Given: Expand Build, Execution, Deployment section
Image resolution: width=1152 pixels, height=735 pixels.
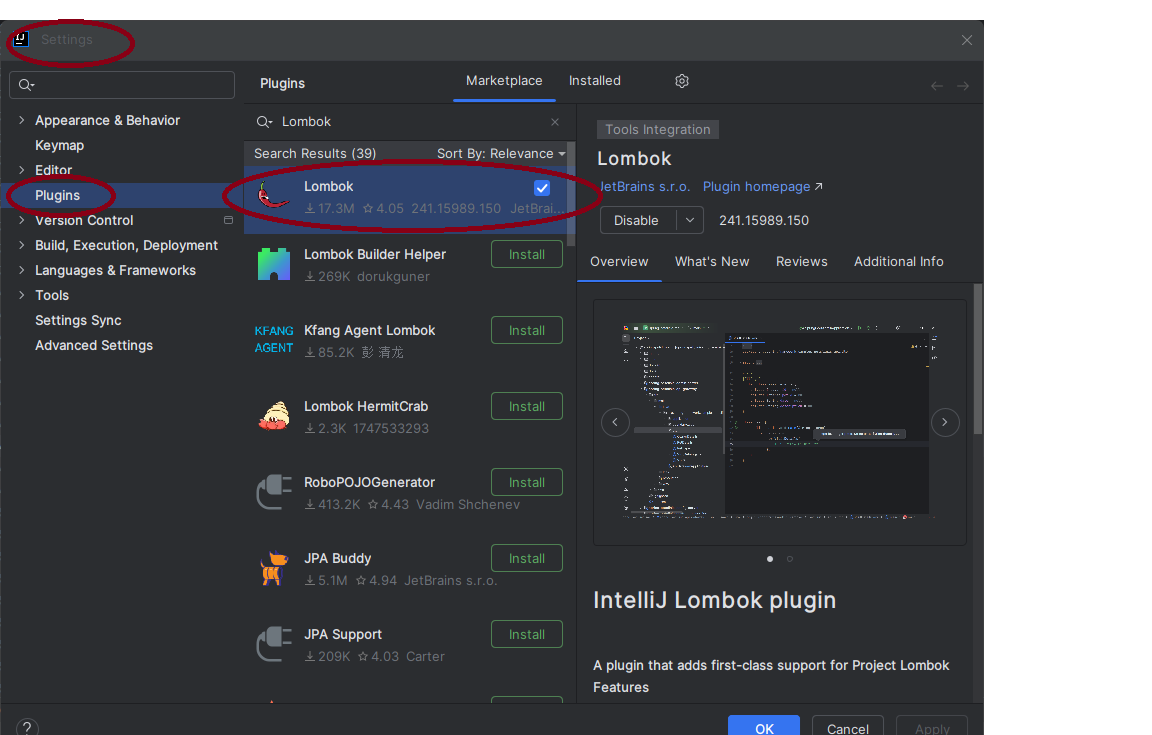Looking at the screenshot, I should pos(21,245).
